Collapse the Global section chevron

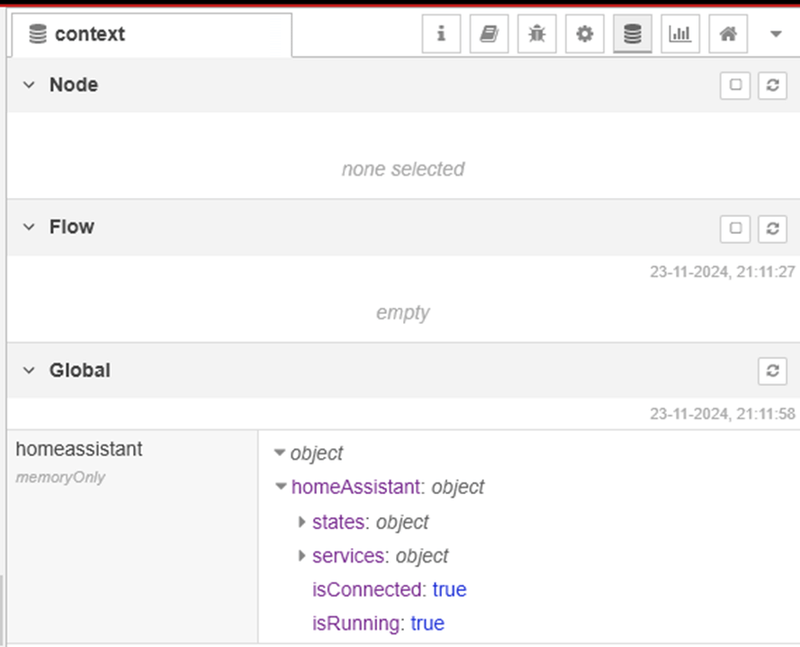tap(29, 370)
